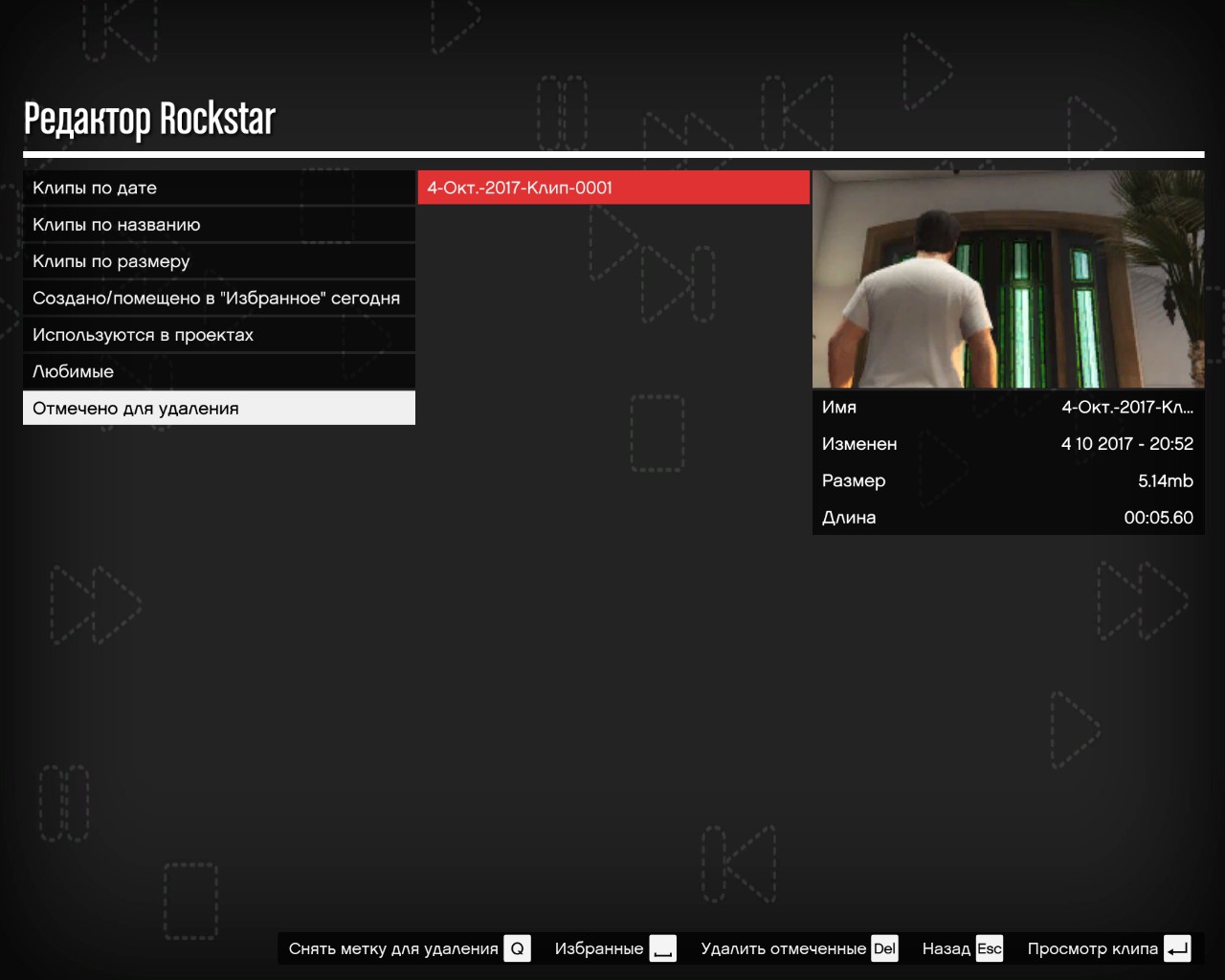
Task: Open the 'Клипы по дате' category
Action: point(219,188)
